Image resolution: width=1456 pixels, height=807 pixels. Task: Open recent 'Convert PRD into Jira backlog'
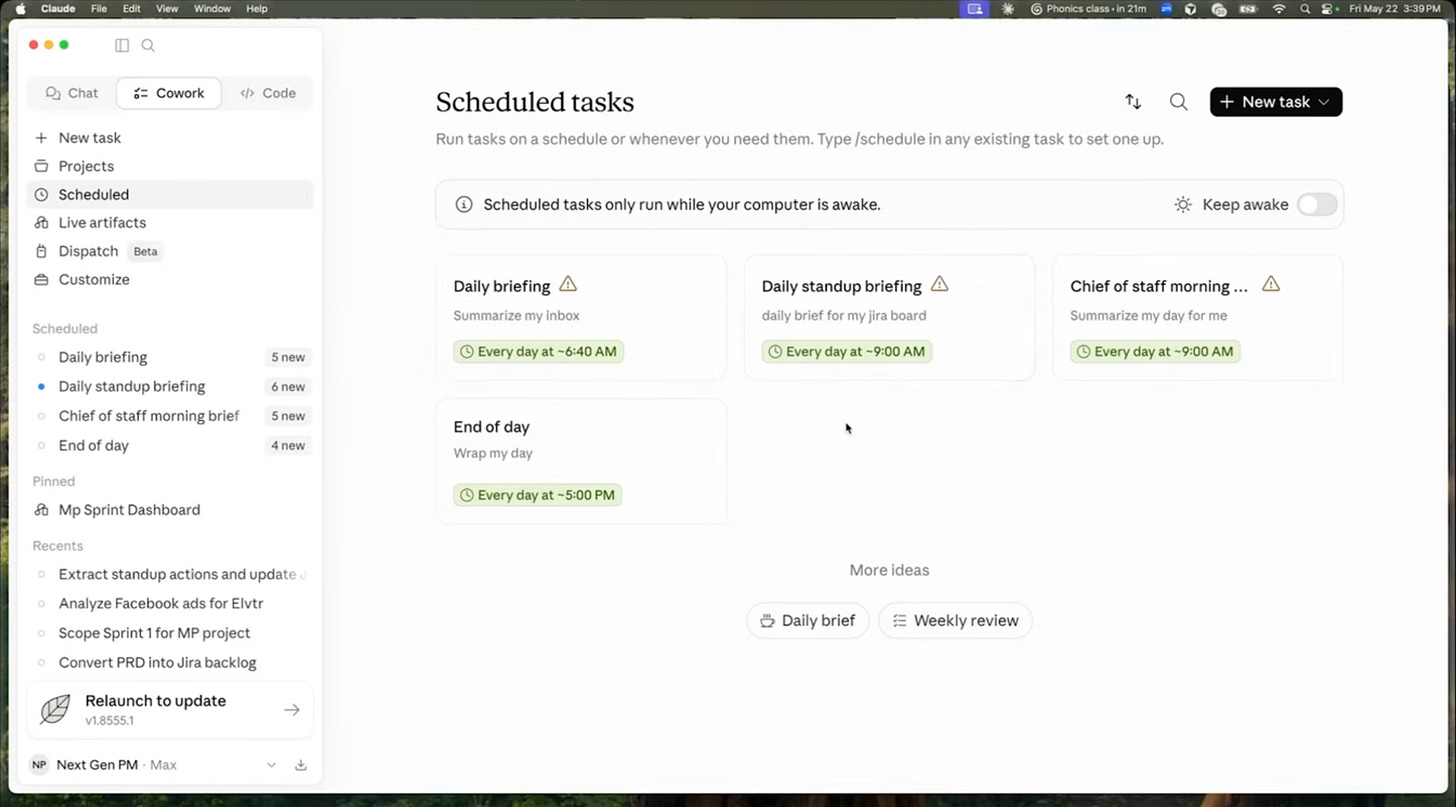pyautogui.click(x=170, y=663)
